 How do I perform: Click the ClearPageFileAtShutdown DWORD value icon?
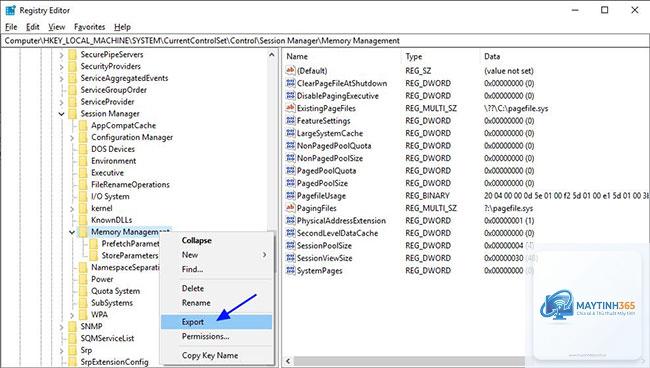pos(291,83)
